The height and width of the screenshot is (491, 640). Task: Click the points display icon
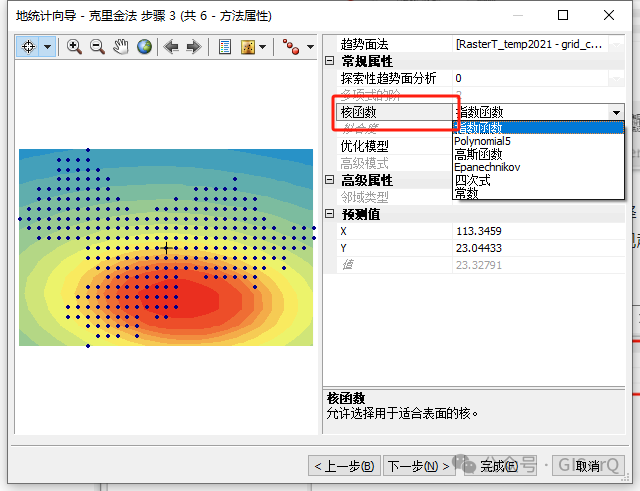(290, 47)
